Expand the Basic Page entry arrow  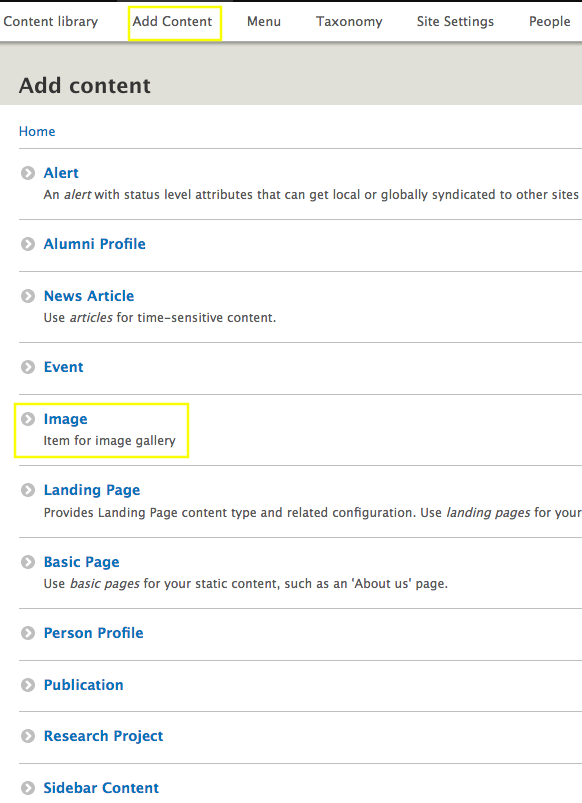[29, 562]
